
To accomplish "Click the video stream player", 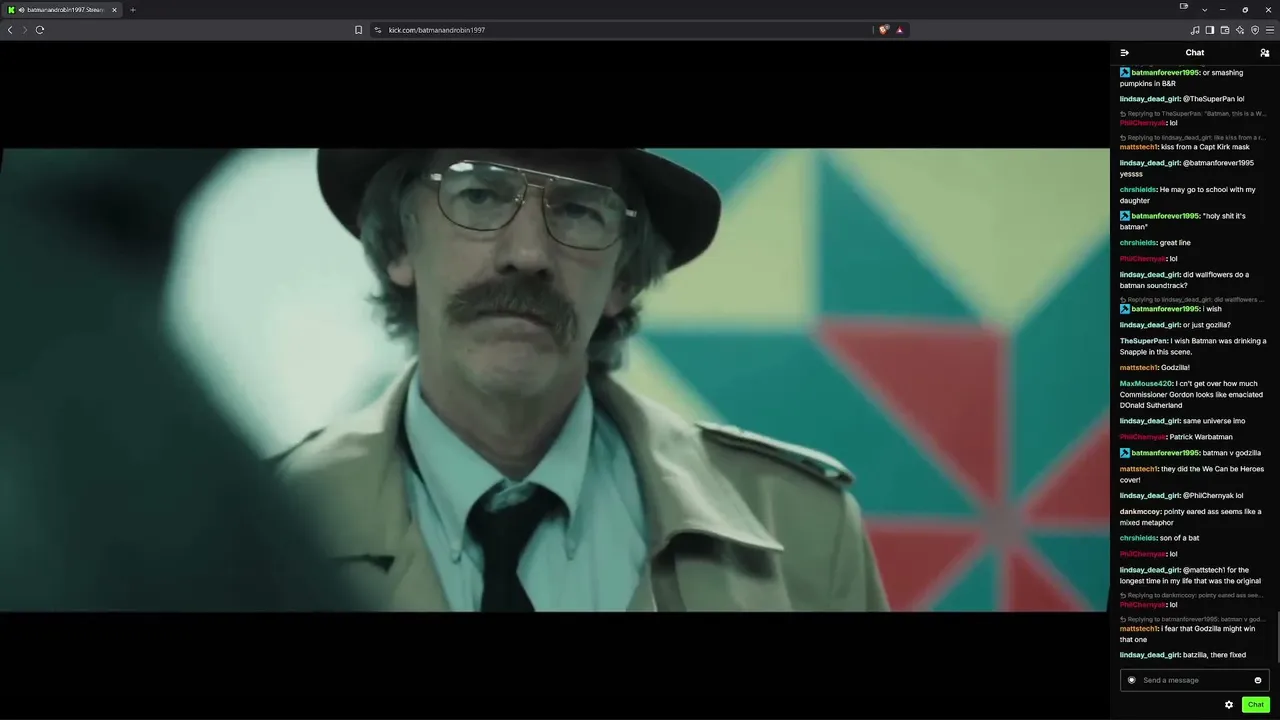I will pos(555,380).
